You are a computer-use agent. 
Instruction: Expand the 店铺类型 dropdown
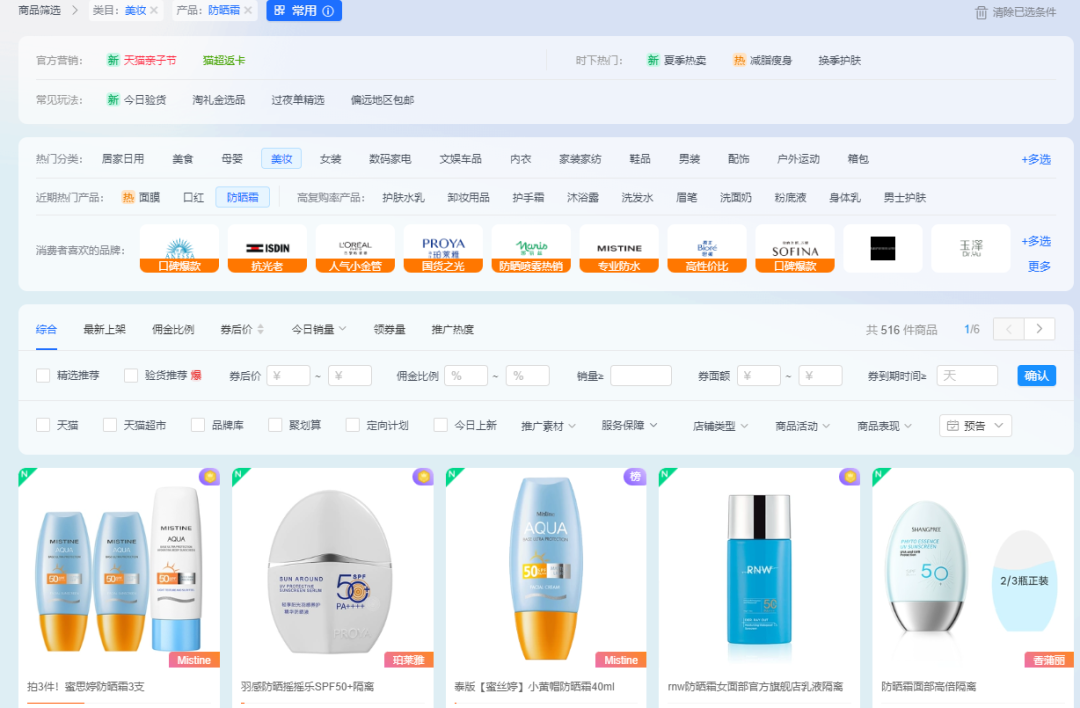(720, 426)
